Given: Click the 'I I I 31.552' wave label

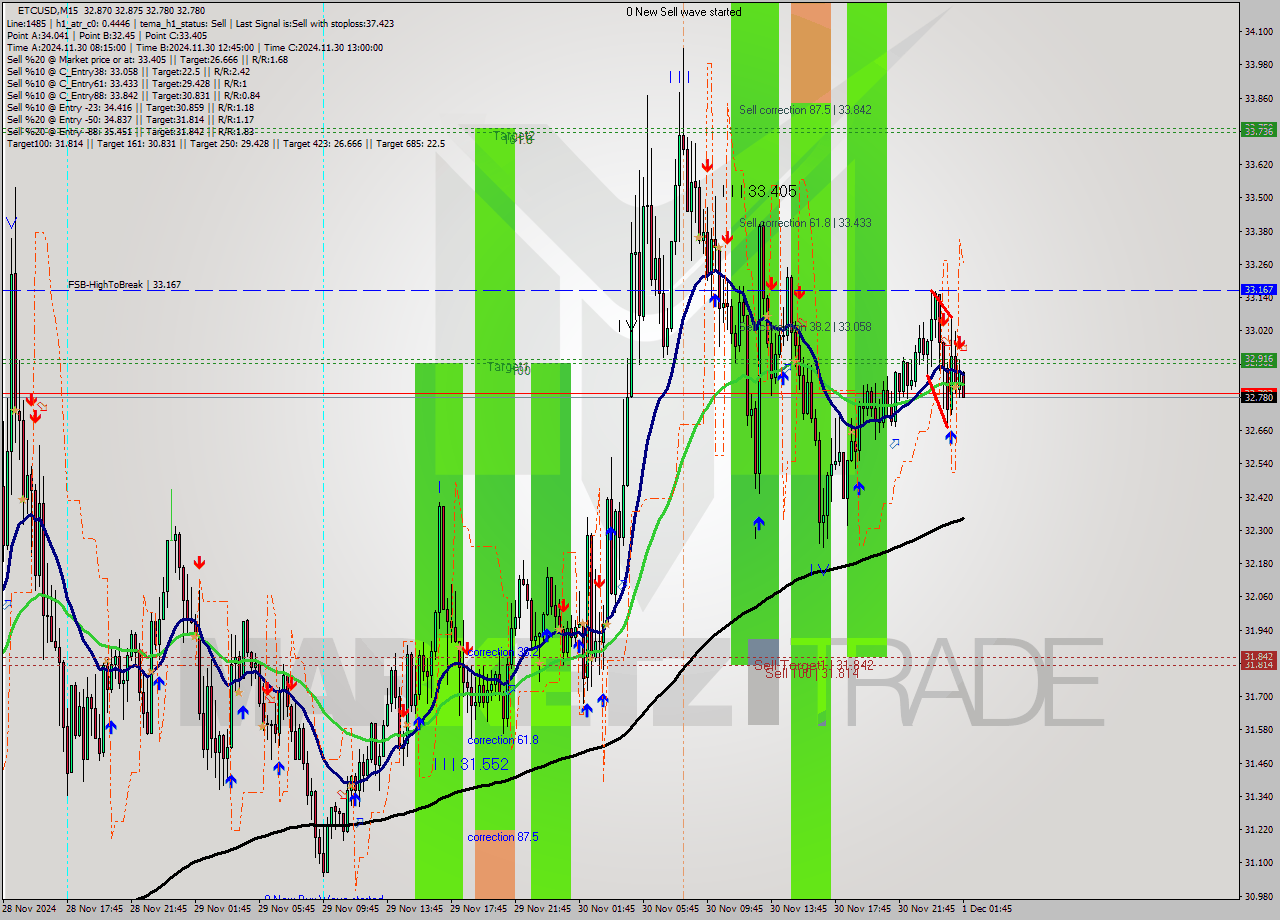Looking at the screenshot, I should pos(471,764).
